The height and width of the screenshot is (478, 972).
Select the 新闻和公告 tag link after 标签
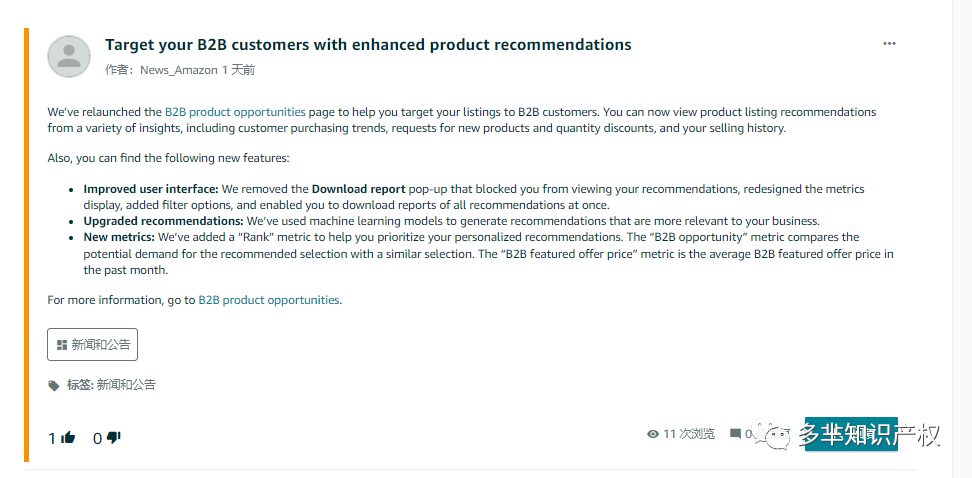tap(126, 384)
